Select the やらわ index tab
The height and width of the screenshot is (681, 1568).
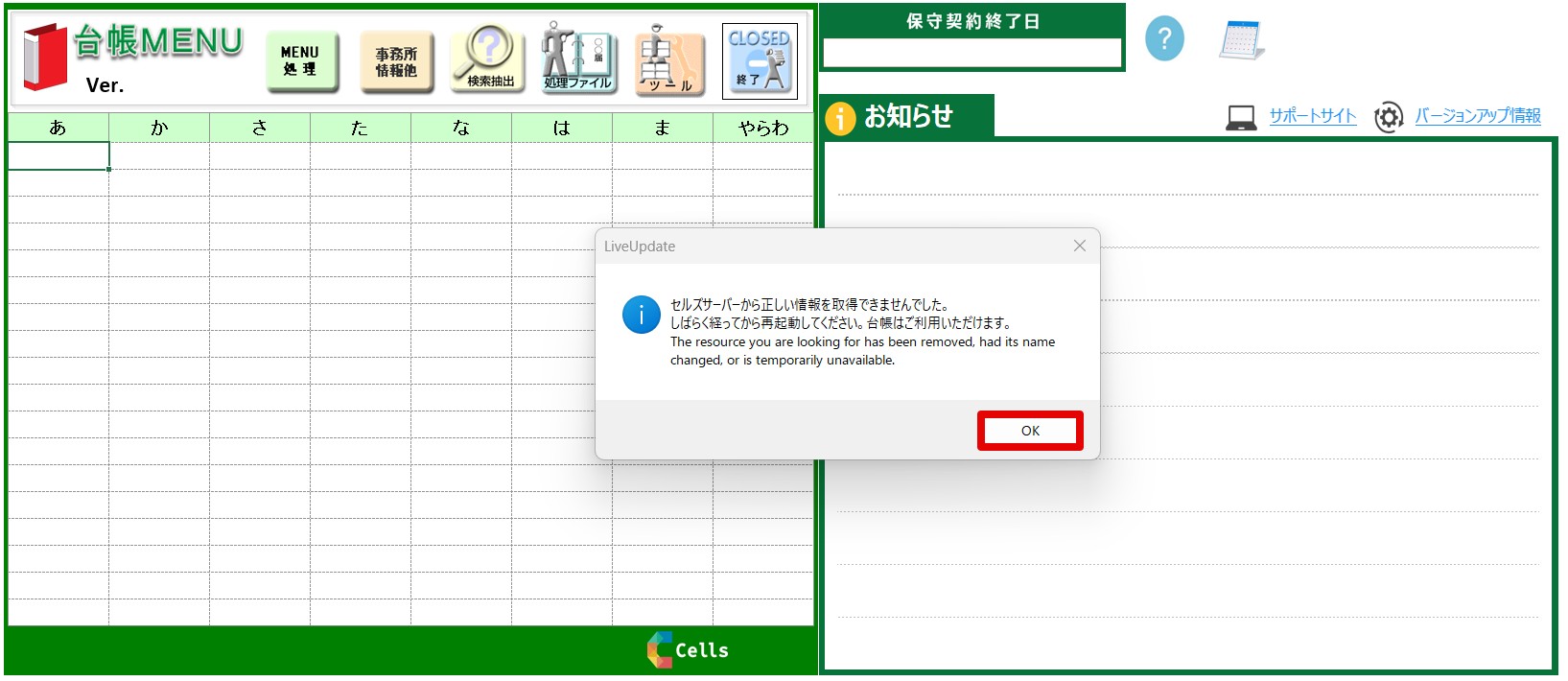click(x=763, y=128)
